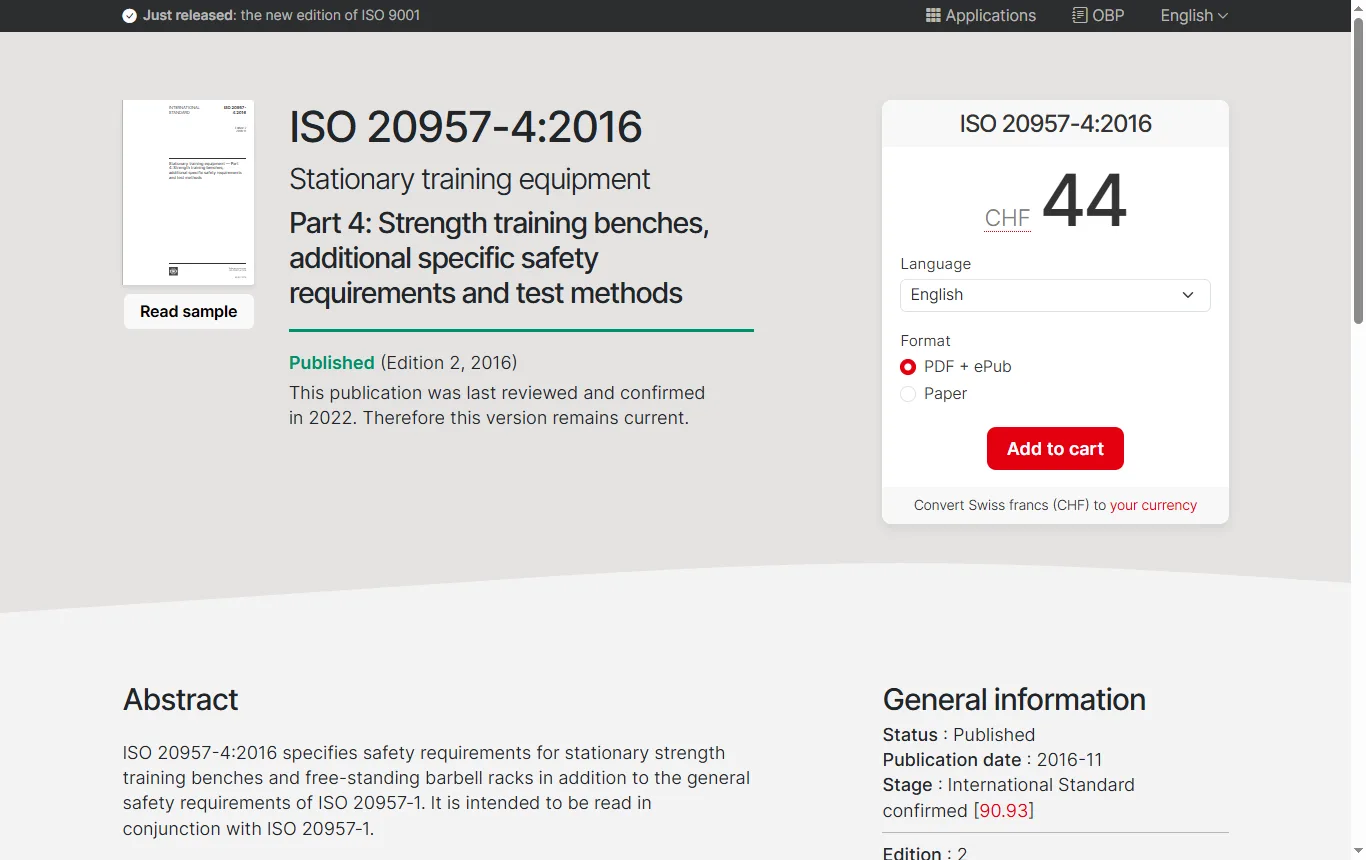Select the Paper format option
The width and height of the screenshot is (1366, 860).
click(908, 394)
